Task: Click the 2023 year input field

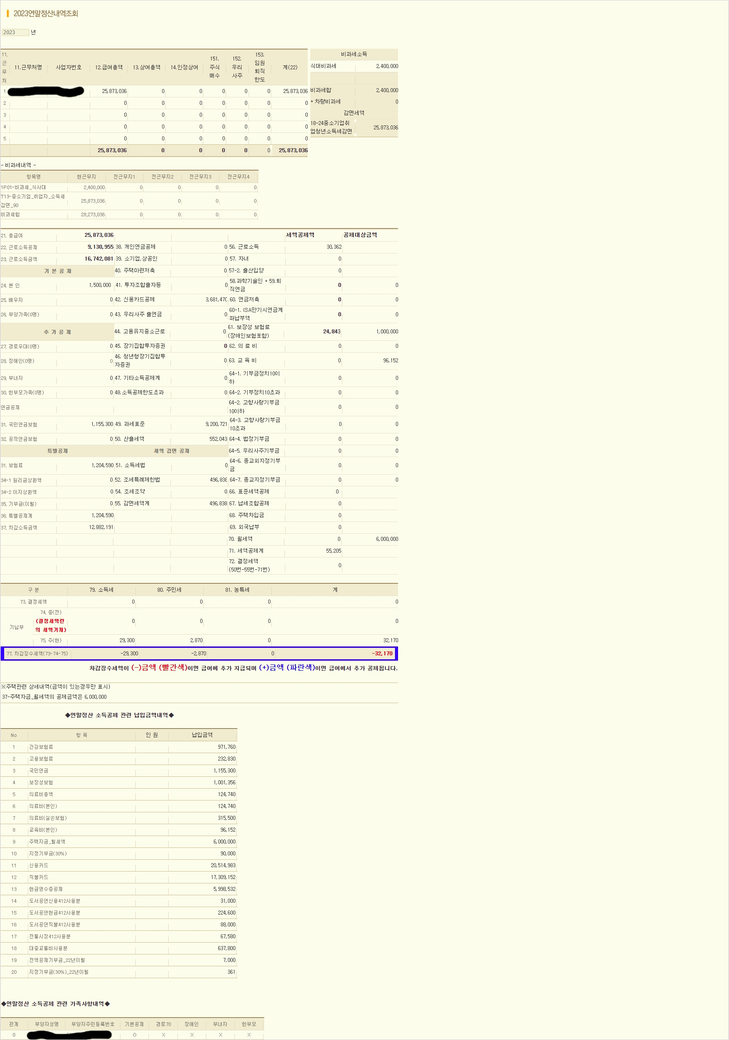Action: click(x=15, y=32)
